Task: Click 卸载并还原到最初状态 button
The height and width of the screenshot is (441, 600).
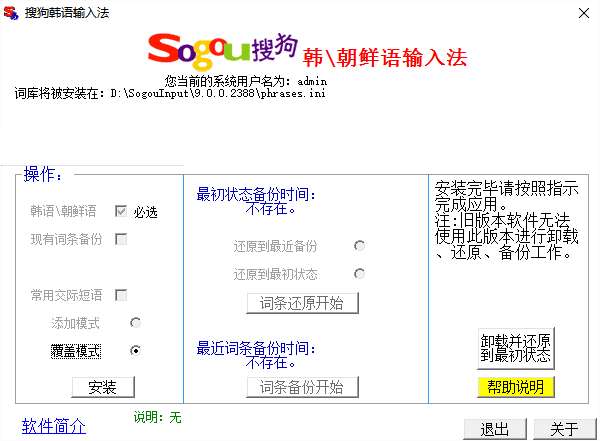Action: click(515, 348)
